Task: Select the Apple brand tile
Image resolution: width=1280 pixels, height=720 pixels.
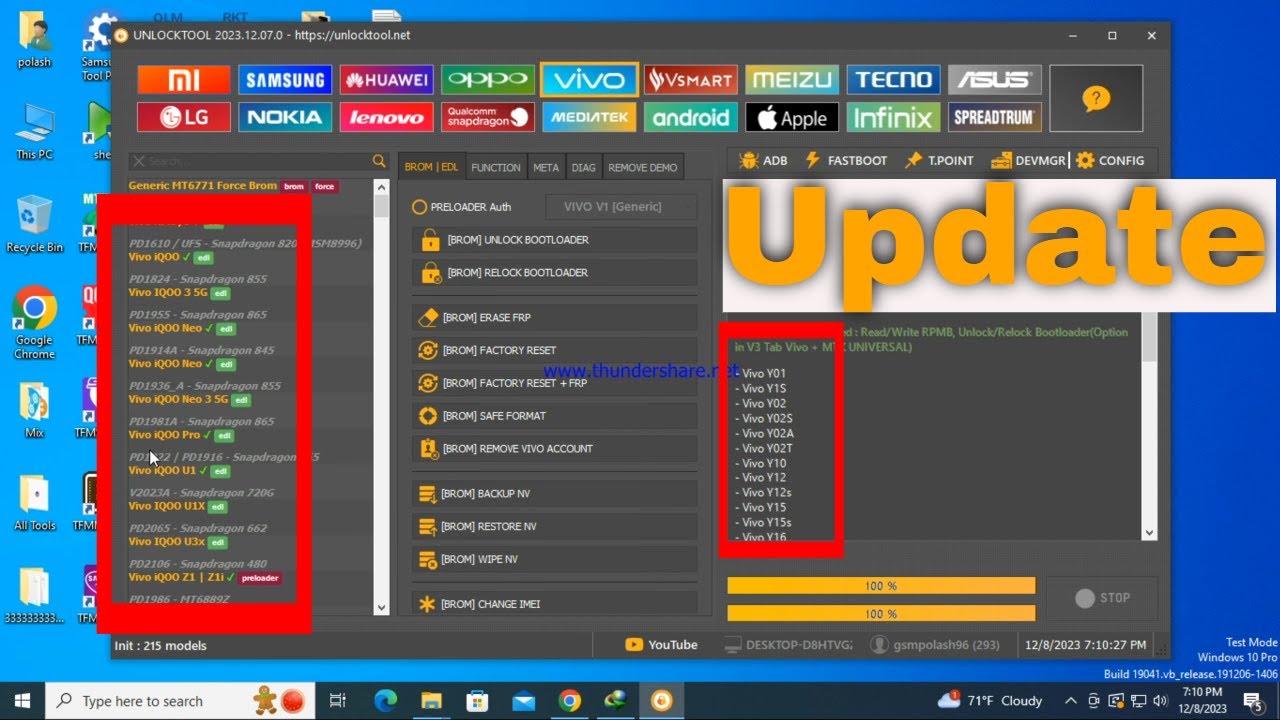Action: pos(792,117)
